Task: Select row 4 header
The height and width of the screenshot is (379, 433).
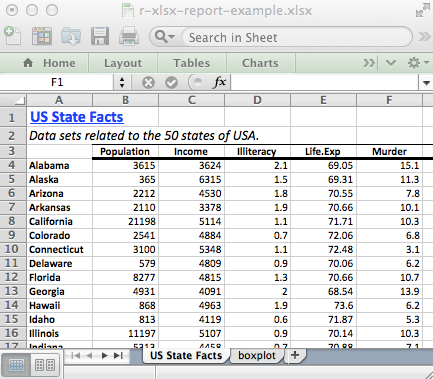Action: pyautogui.click(x=13, y=165)
